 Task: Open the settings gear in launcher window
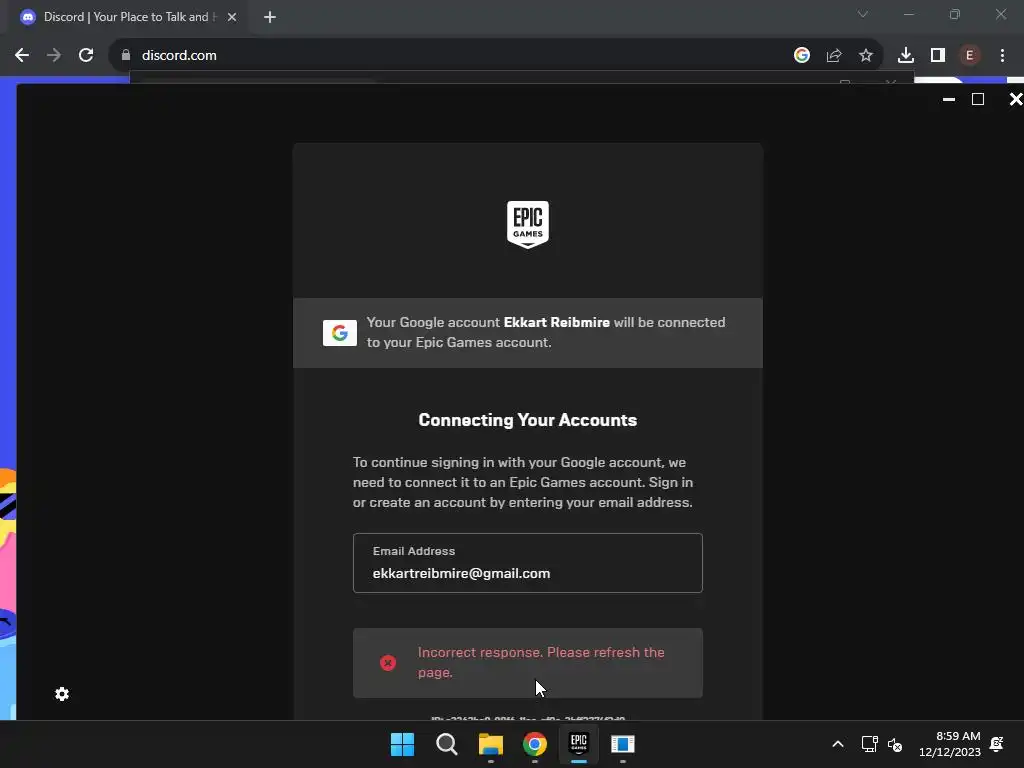(x=62, y=694)
